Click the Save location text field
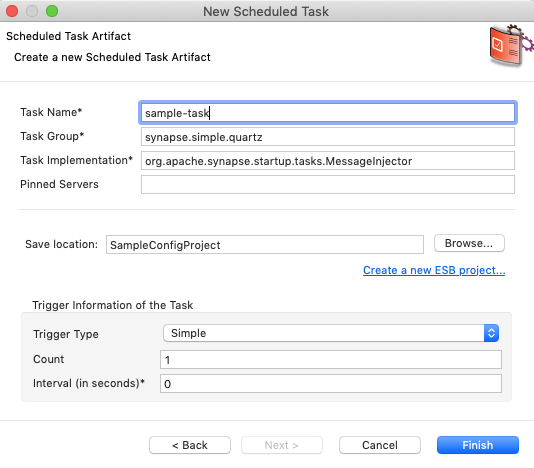Screen dimensions: 534x468 pos(265,245)
